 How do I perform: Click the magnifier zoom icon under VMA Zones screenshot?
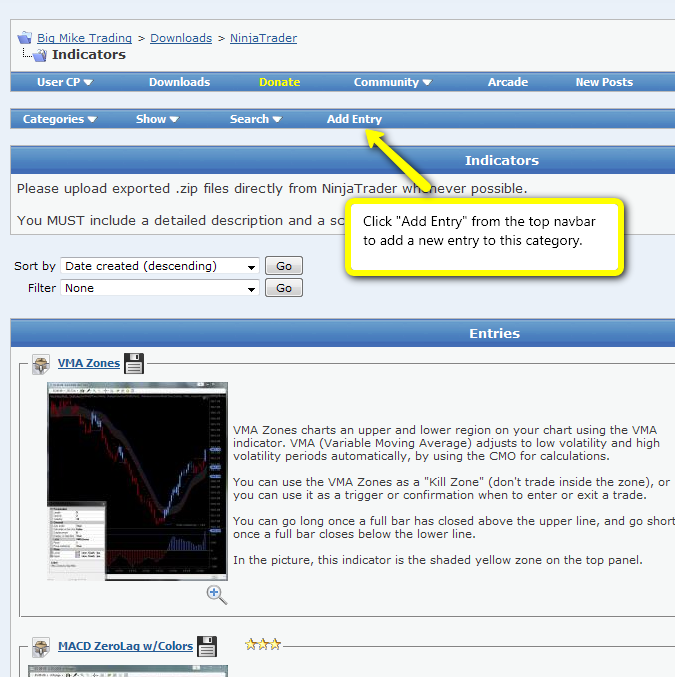216,595
